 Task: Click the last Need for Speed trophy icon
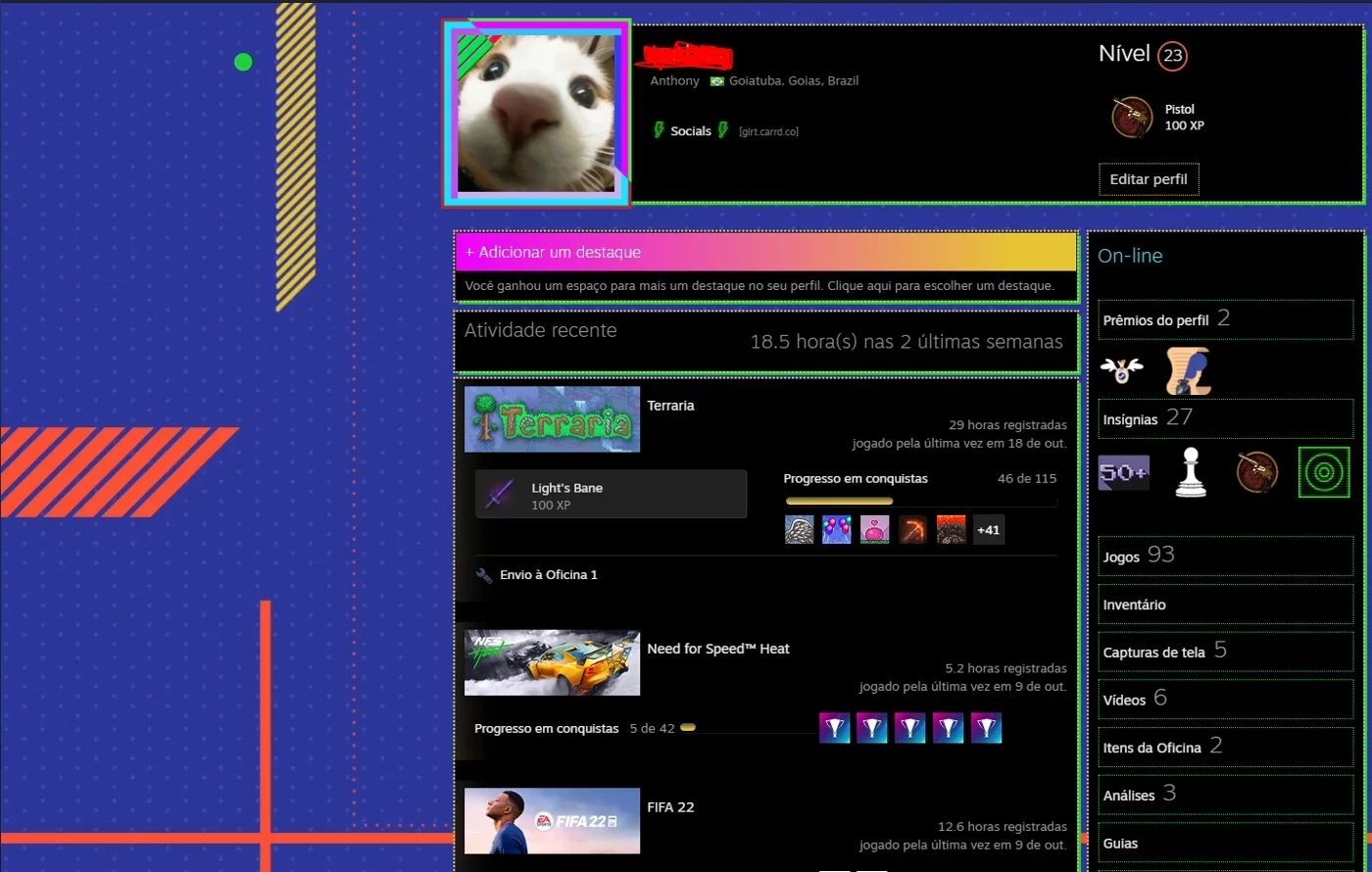click(986, 728)
